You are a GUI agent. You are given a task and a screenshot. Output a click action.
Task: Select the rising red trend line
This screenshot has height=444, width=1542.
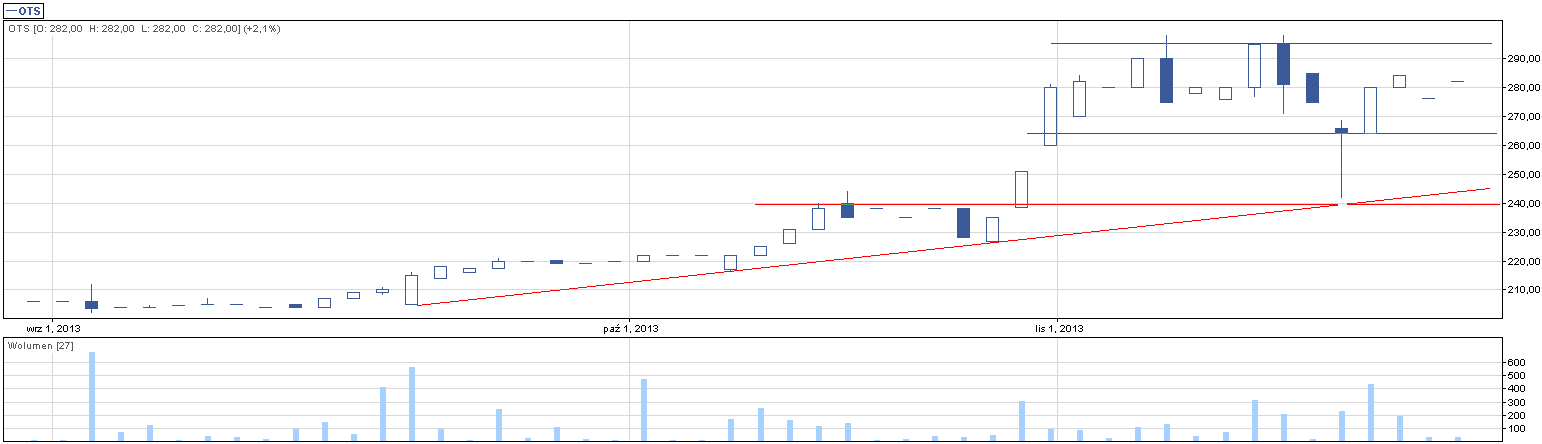point(954,246)
